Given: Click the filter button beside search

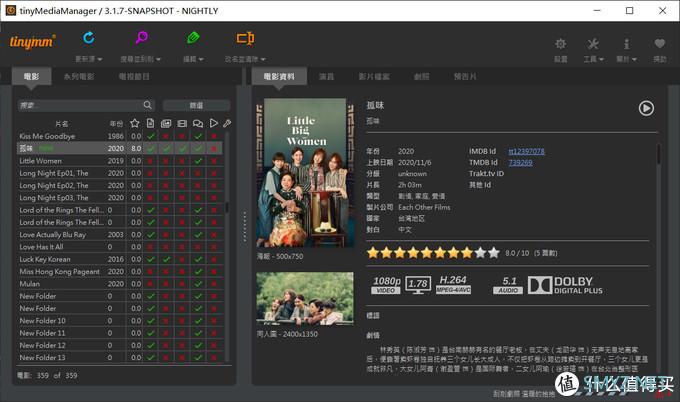Looking at the screenshot, I should pos(196,105).
